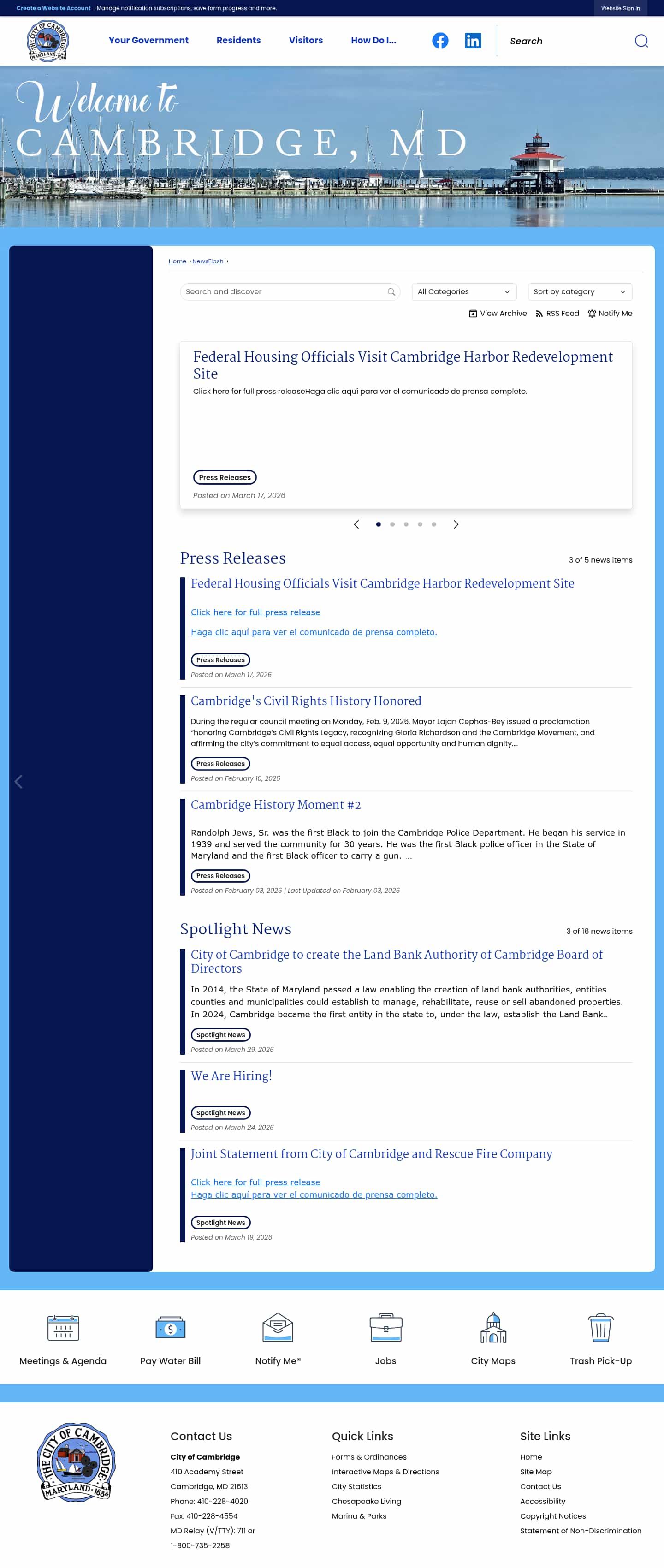Open City Maps building icon

coord(493,1327)
